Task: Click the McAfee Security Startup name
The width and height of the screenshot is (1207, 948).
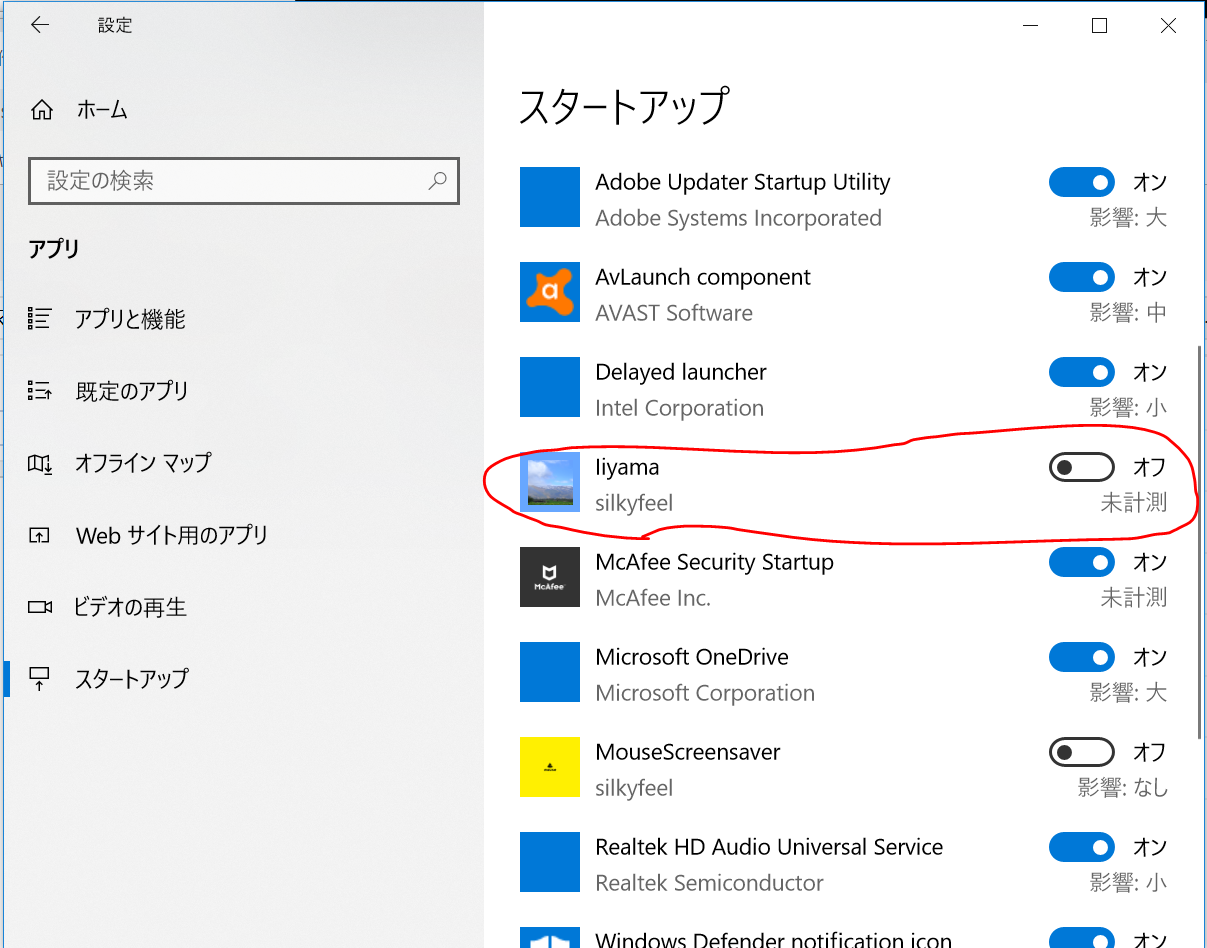Action: coord(715,562)
